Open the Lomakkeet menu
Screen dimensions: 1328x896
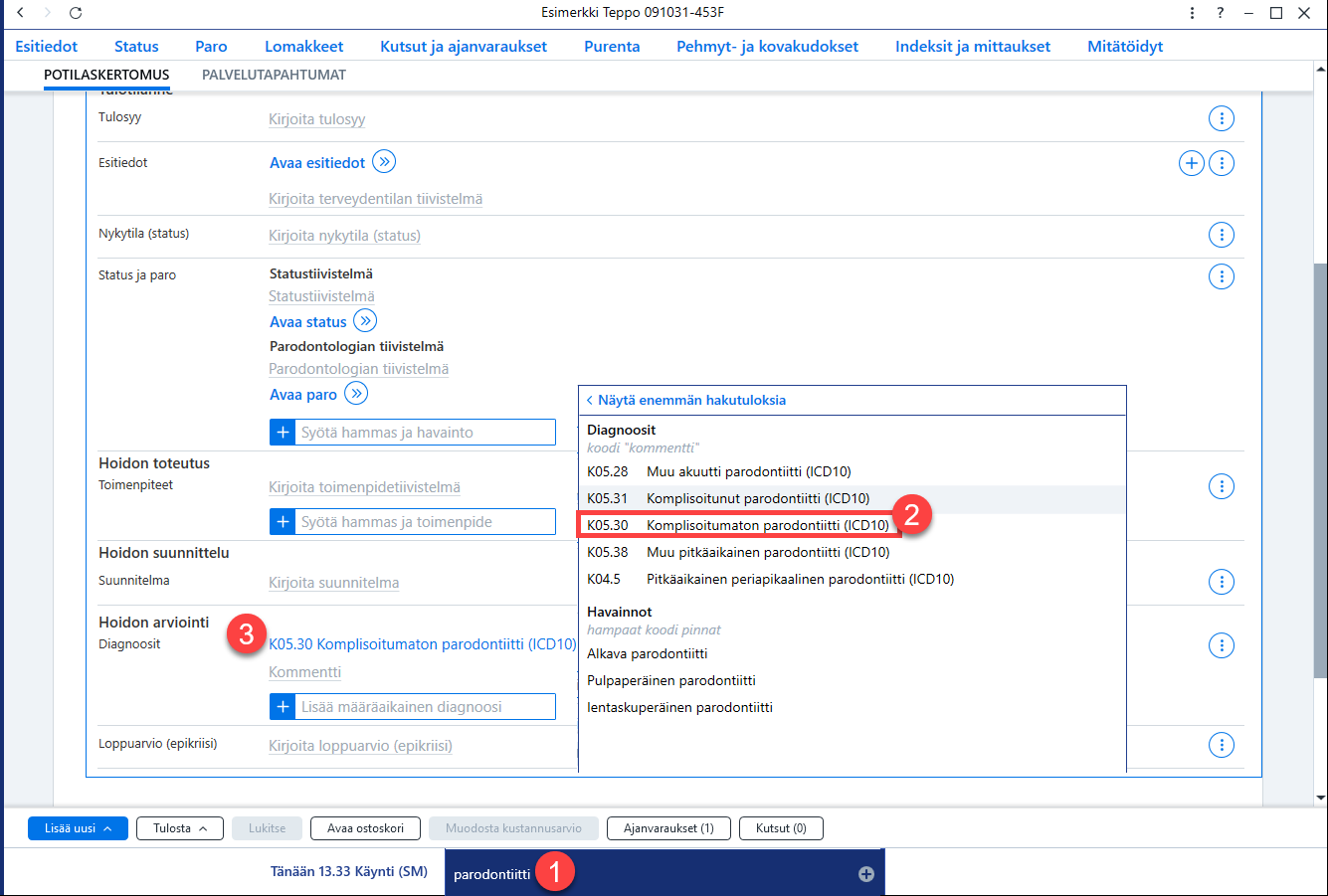click(304, 46)
